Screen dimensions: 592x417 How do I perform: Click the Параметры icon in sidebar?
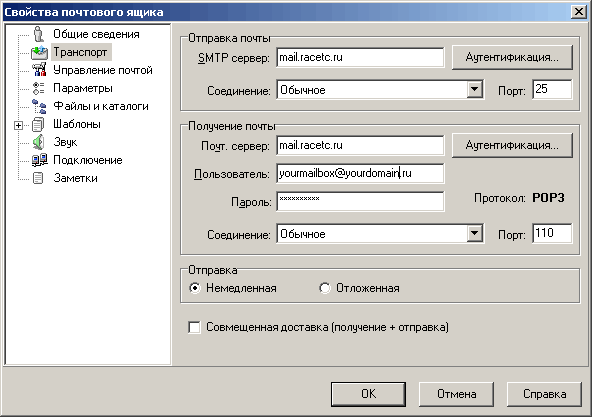(39, 88)
